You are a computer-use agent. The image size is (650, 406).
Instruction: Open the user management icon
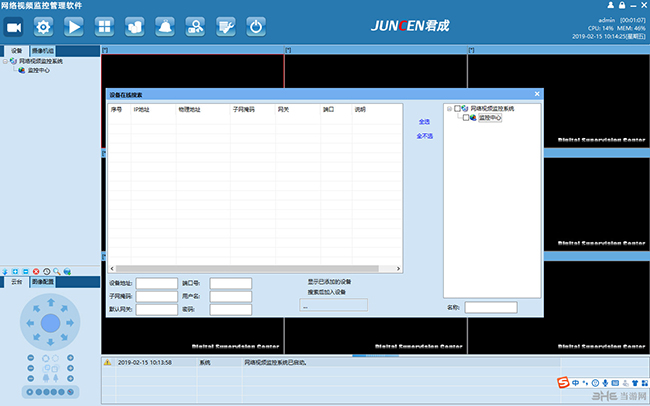click(x=196, y=27)
